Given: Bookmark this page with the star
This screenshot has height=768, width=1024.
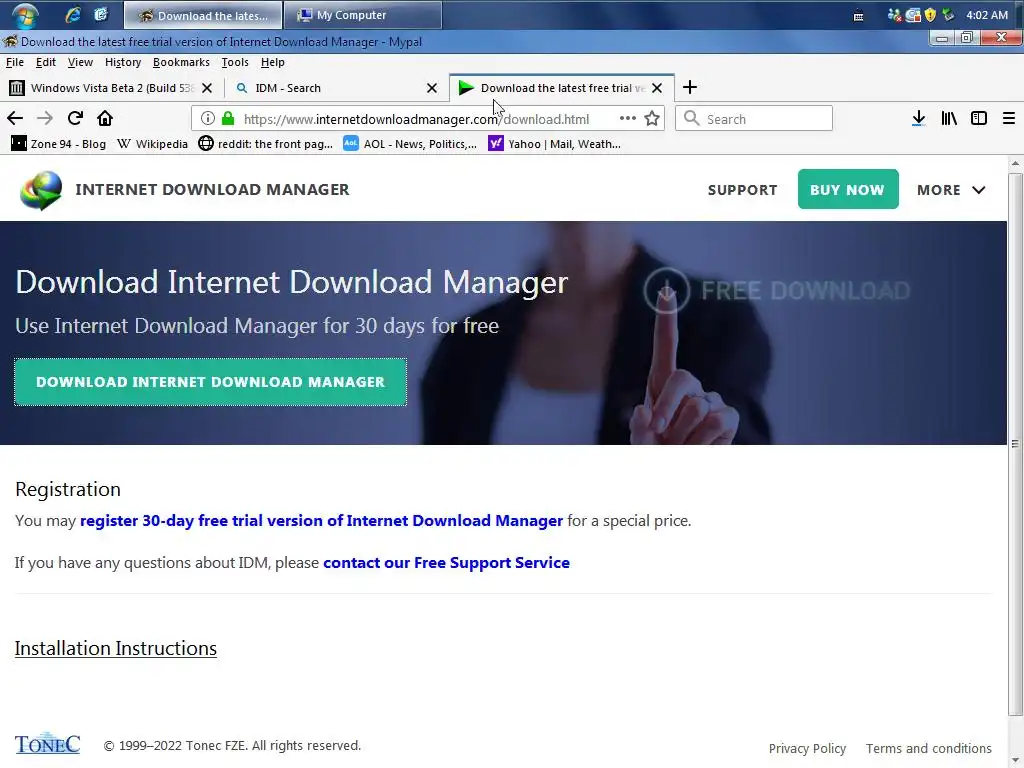Looking at the screenshot, I should (x=652, y=118).
